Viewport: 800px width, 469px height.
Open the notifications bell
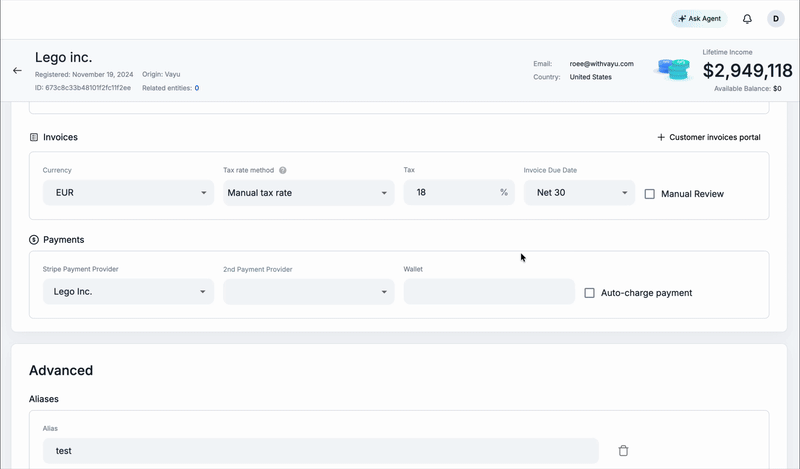tap(747, 19)
